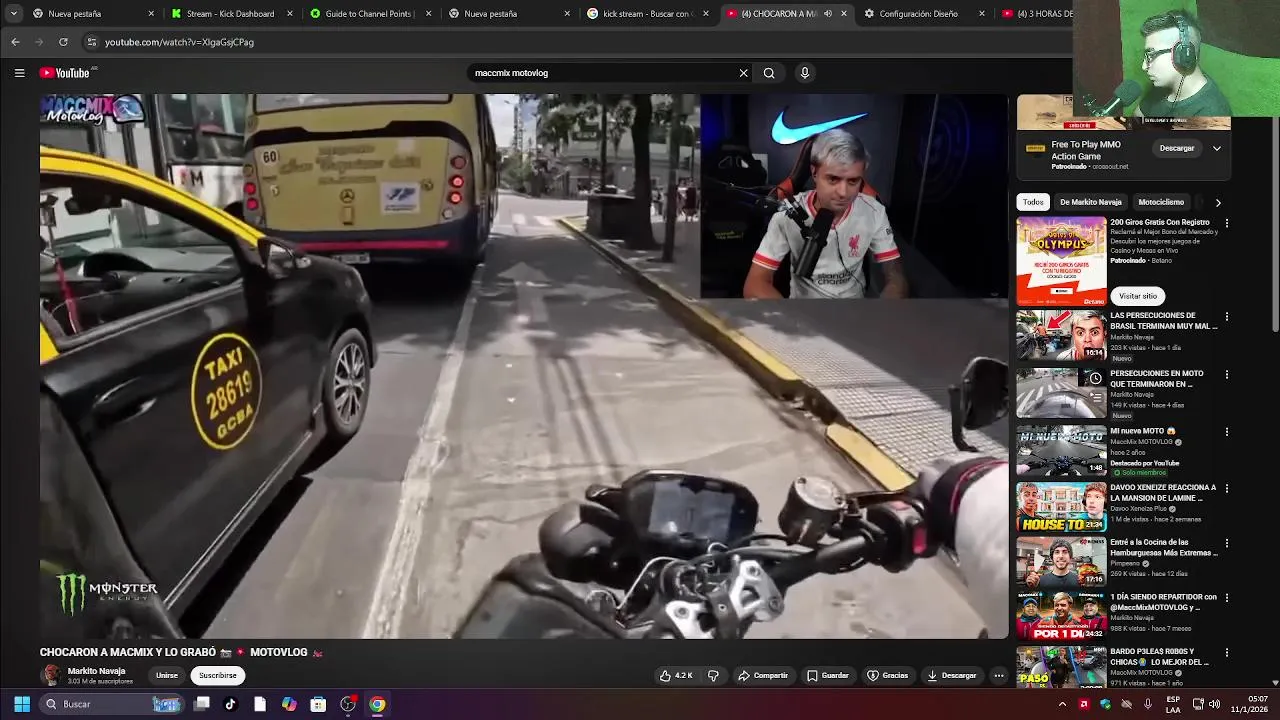The image size is (1280, 720).
Task: Open TikTok from the taskbar
Action: [230, 704]
